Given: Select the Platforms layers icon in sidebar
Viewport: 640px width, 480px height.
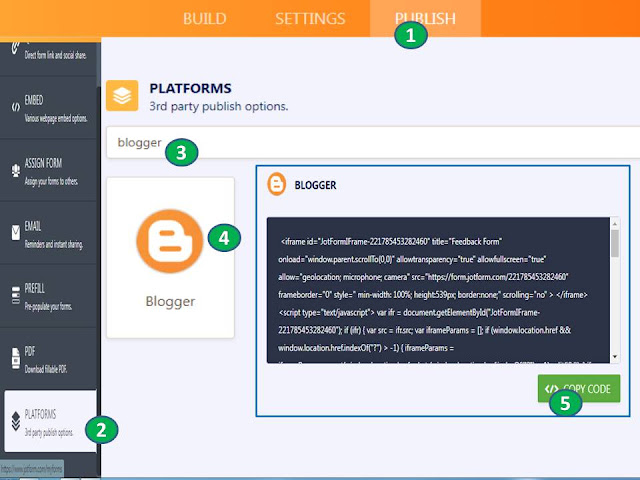Looking at the screenshot, I should pos(16,421).
